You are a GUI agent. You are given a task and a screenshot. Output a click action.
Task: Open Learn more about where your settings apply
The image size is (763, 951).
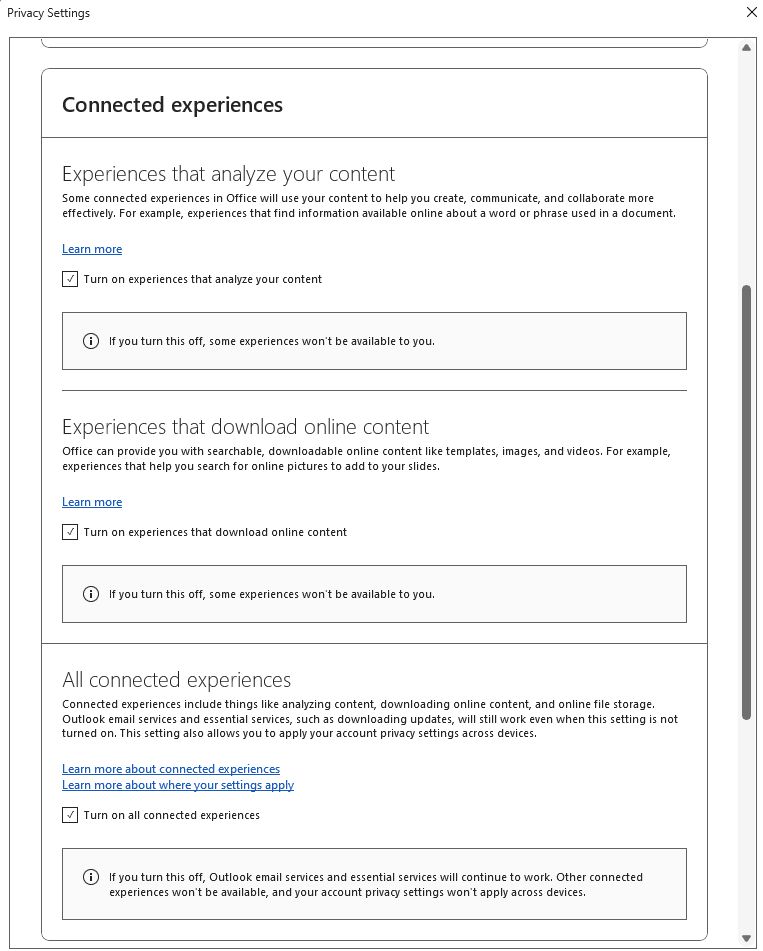coord(178,785)
